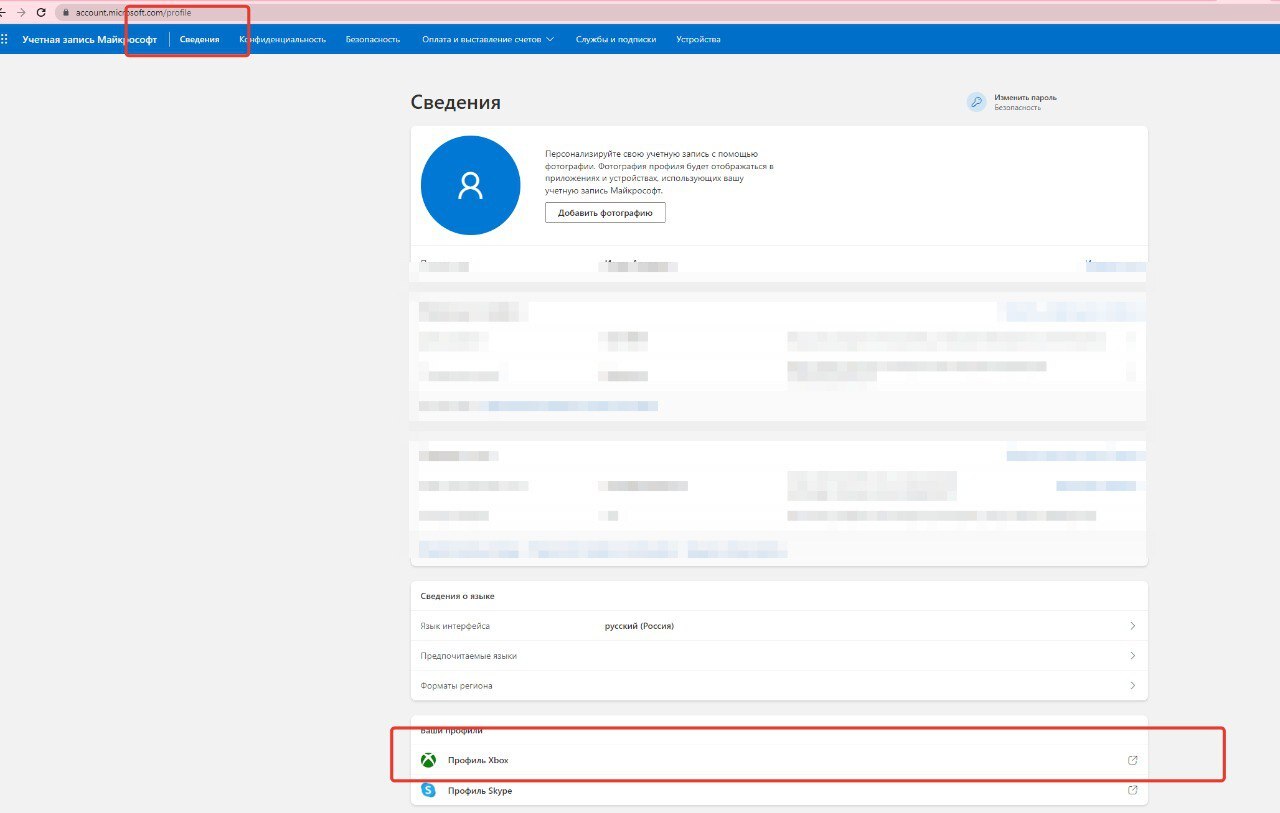Open external link icon for Xbox profile
This screenshot has height=813, width=1280.
click(x=1132, y=760)
